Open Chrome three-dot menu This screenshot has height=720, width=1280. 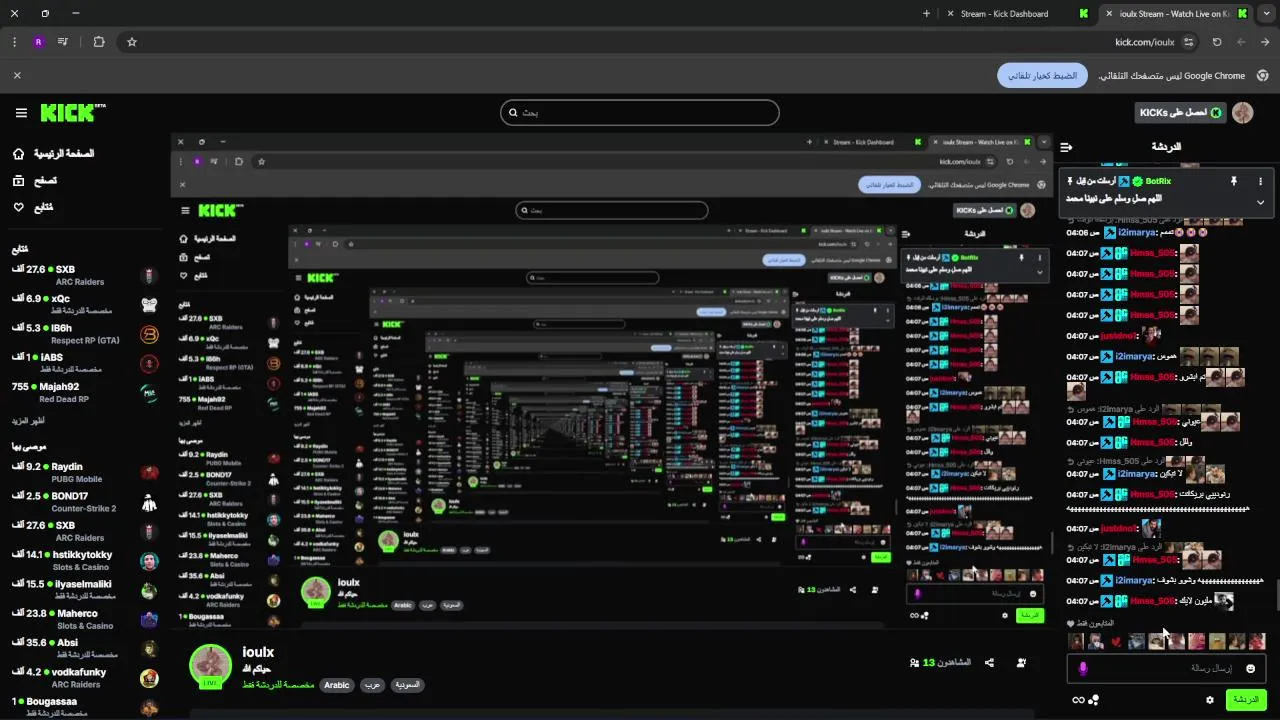point(14,42)
